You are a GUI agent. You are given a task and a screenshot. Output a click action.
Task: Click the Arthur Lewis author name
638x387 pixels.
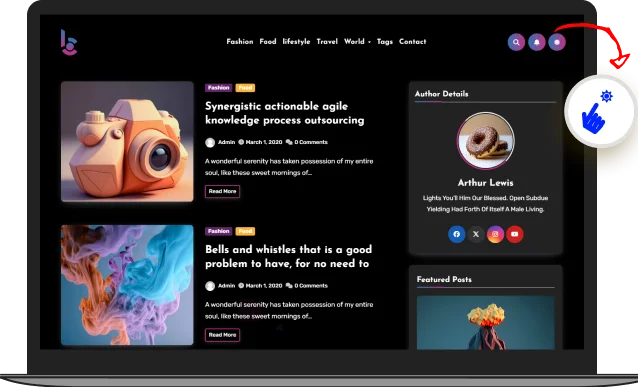[485, 183]
